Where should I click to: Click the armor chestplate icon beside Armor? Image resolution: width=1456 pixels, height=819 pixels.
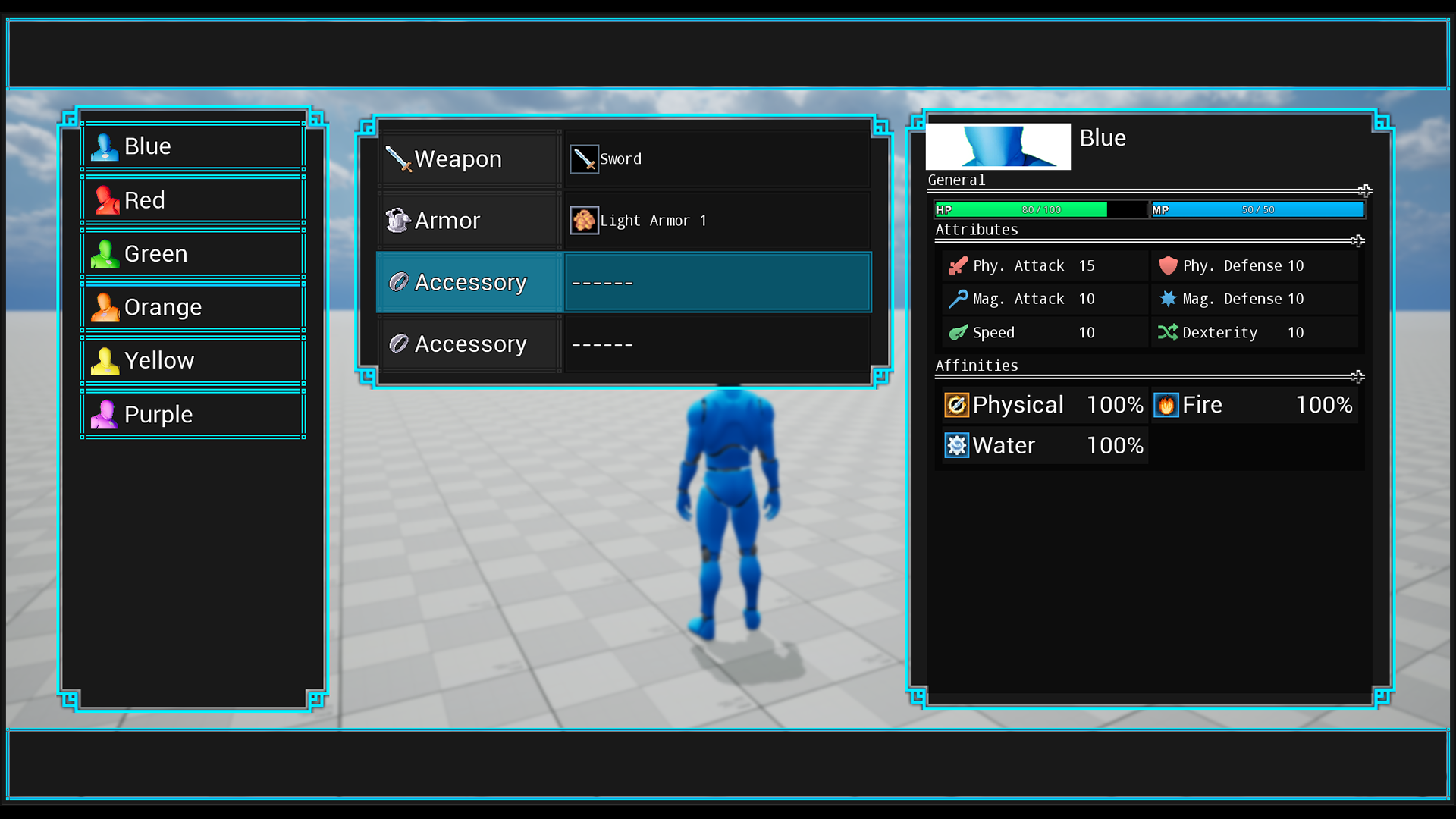(x=398, y=221)
